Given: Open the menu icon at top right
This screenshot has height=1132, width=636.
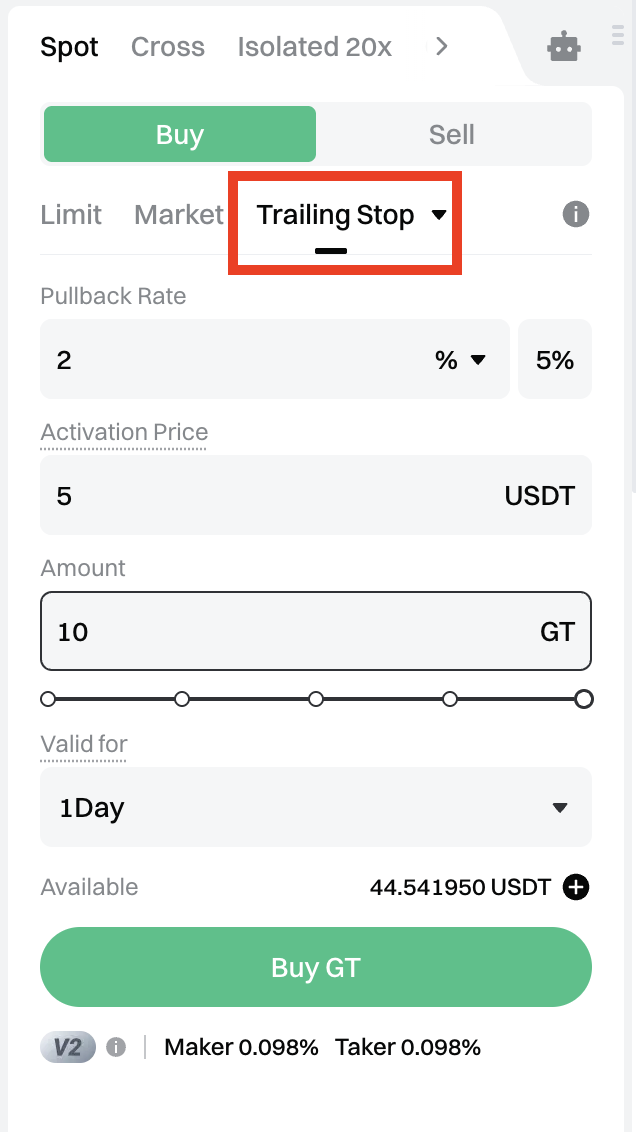Looking at the screenshot, I should coord(617,37).
